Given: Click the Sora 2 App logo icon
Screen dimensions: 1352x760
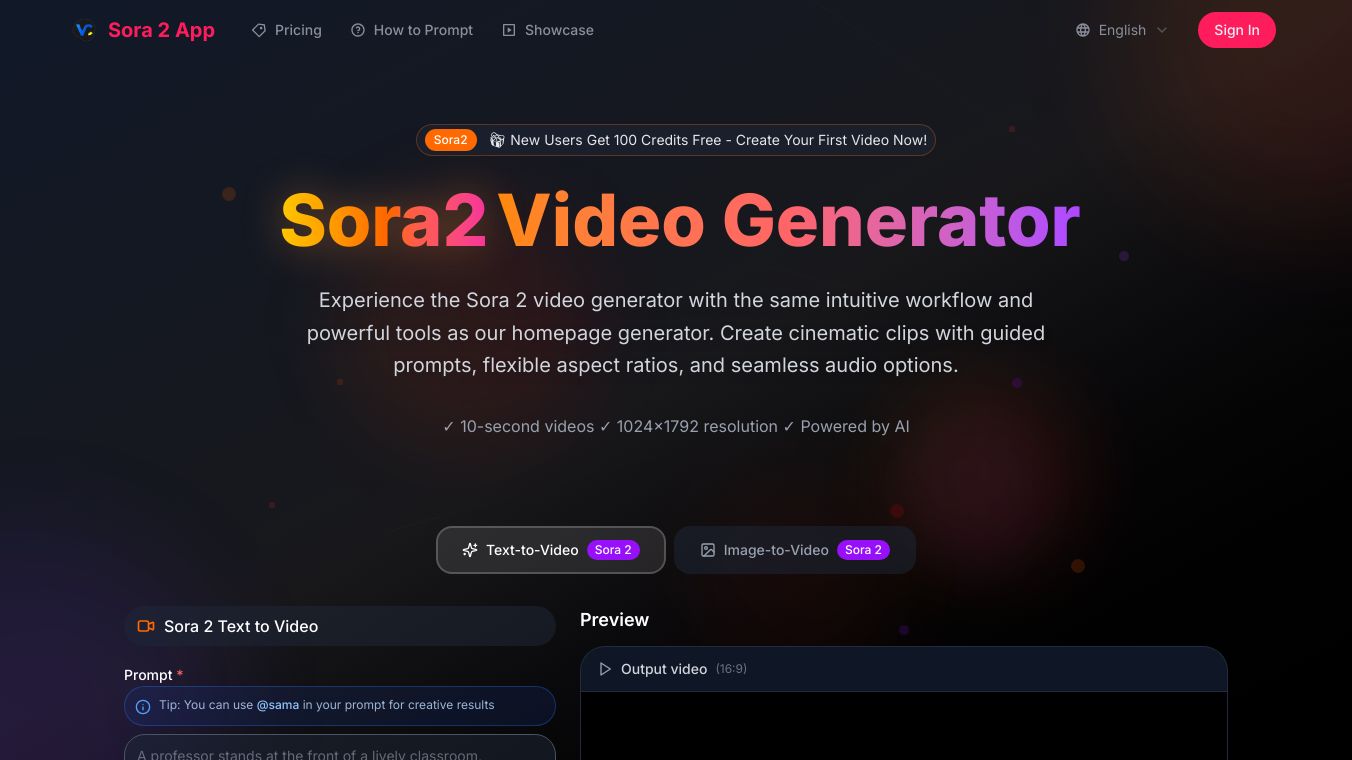Looking at the screenshot, I should [85, 30].
